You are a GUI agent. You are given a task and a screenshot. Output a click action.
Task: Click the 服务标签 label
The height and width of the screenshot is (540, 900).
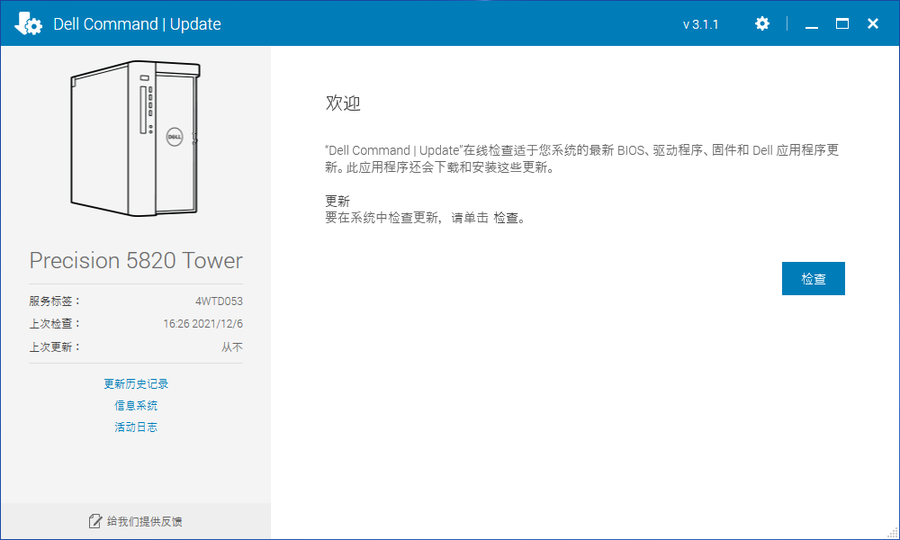click(55, 301)
